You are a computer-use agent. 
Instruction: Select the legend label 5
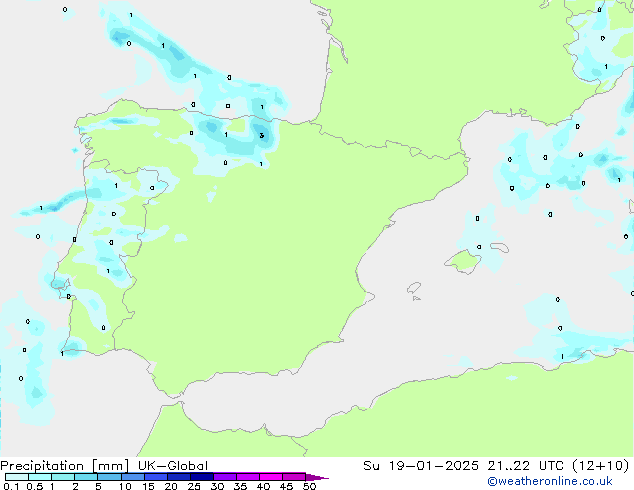[x=98, y=486]
